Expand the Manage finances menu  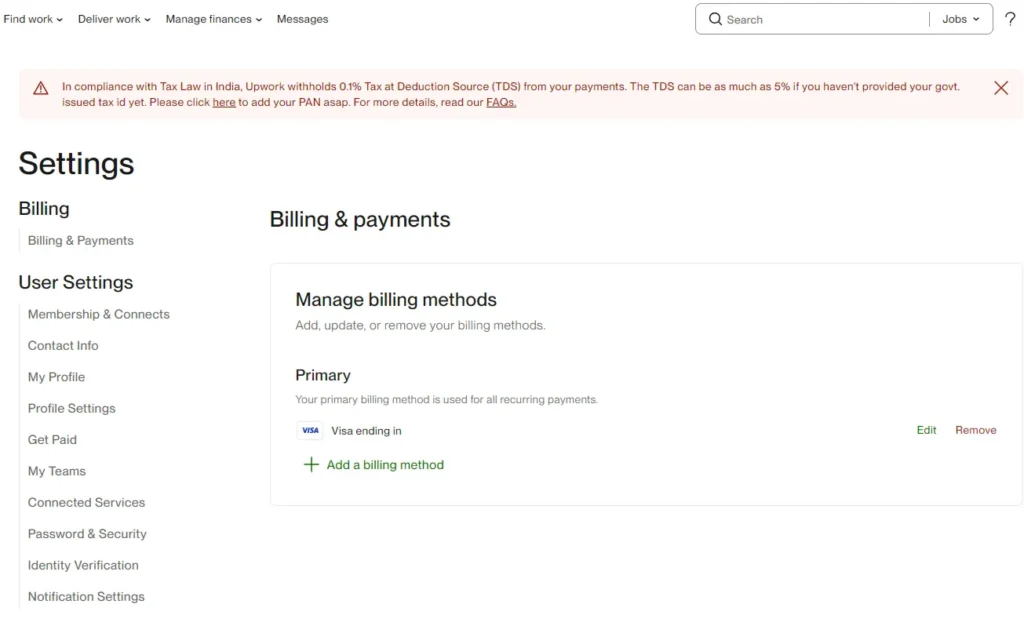pos(214,19)
